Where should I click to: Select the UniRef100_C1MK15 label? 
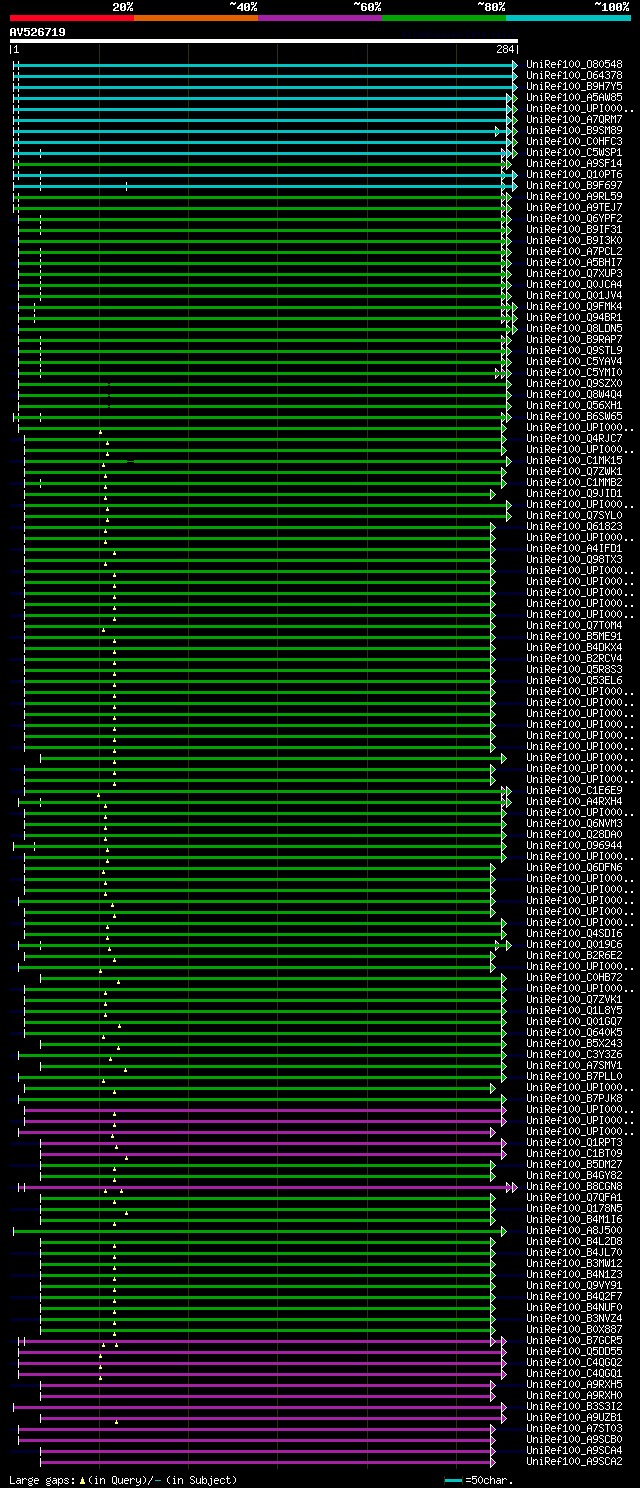[574, 461]
